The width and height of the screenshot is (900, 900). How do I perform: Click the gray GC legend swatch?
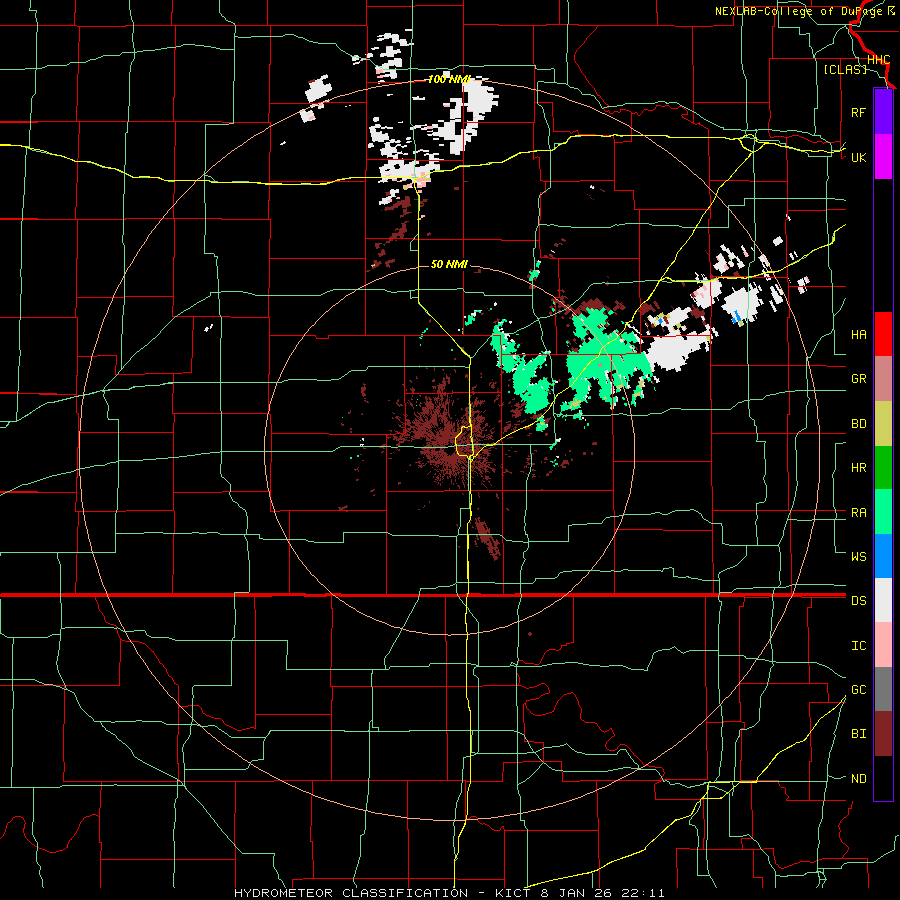point(883,689)
